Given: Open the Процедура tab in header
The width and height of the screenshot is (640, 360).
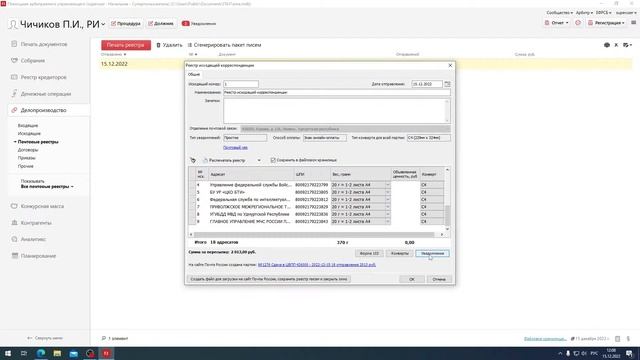Looking at the screenshot, I should tap(126, 24).
